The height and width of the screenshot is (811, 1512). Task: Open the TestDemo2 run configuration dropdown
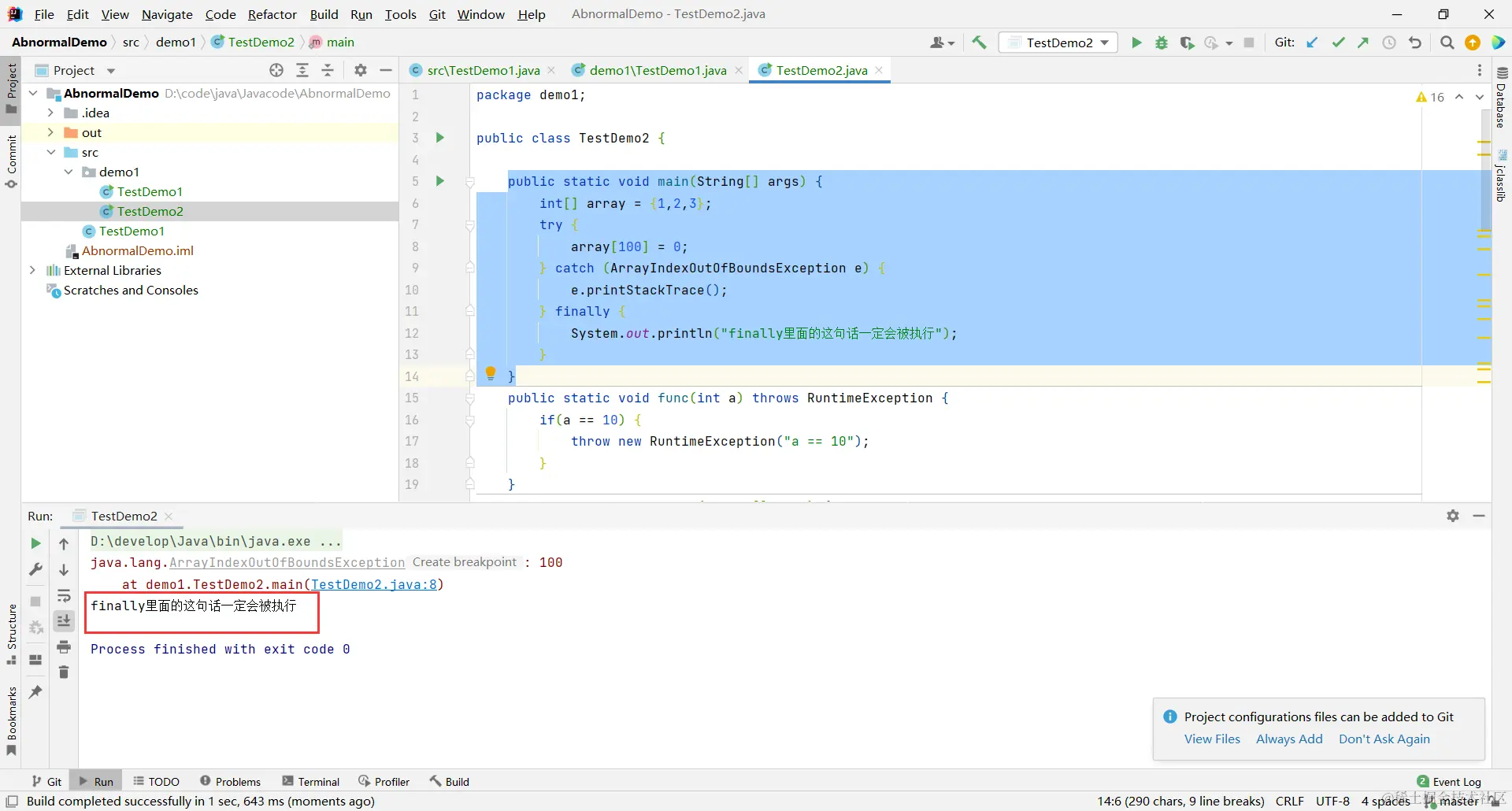pyautogui.click(x=1059, y=43)
